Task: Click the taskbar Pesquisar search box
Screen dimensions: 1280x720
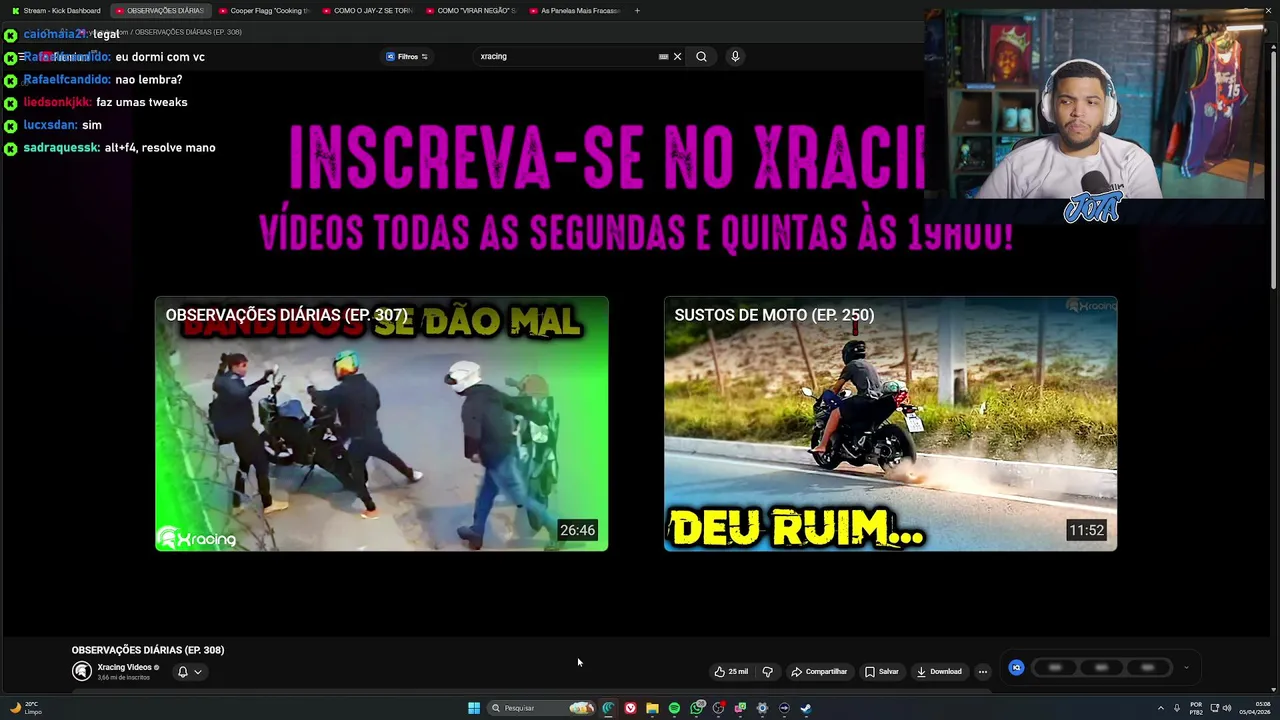Action: [540, 708]
